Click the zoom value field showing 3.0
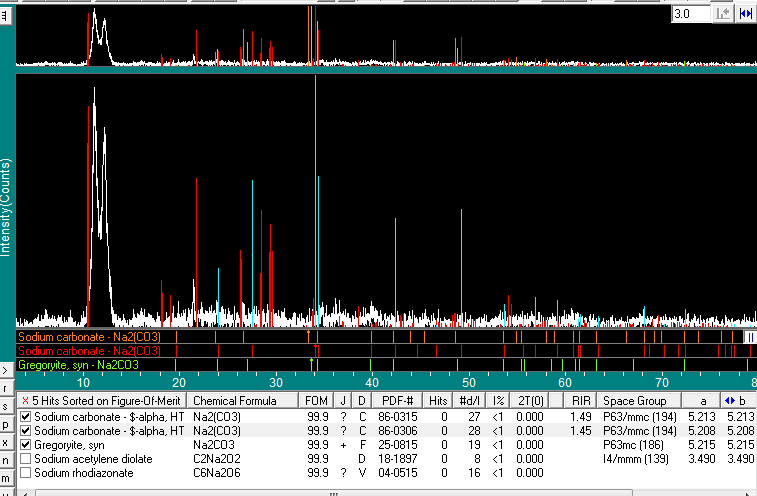 click(x=691, y=14)
